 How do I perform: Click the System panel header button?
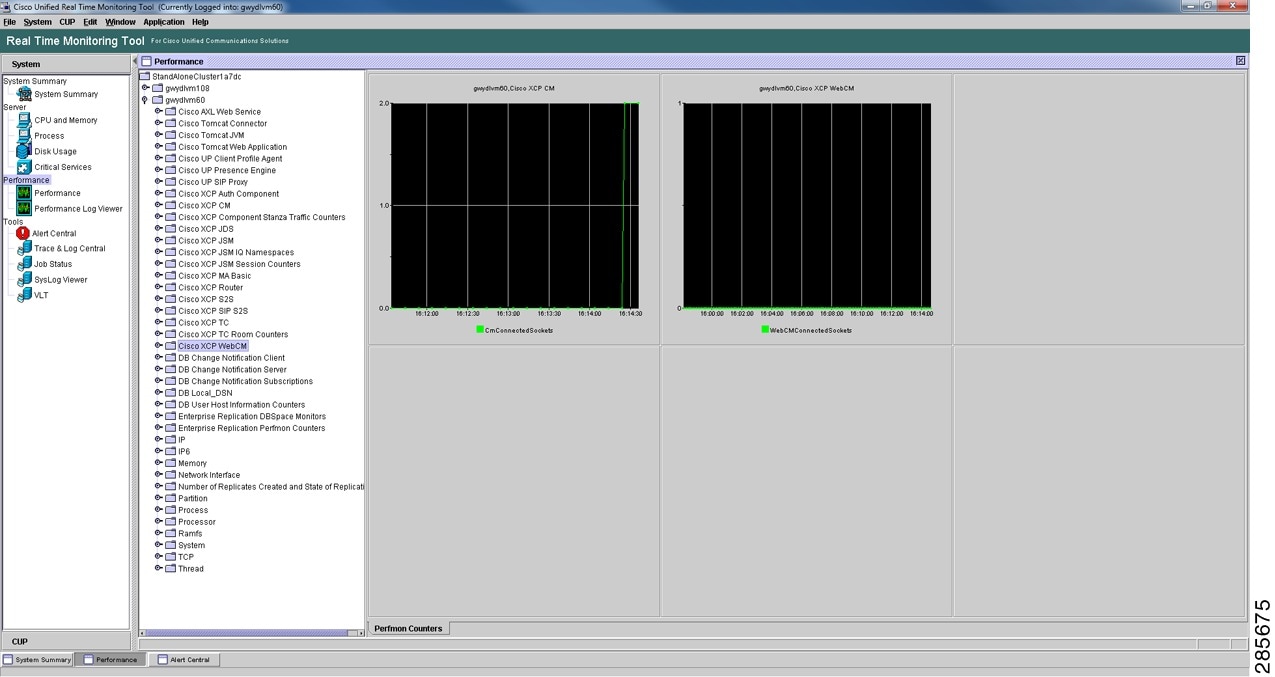(x=66, y=64)
